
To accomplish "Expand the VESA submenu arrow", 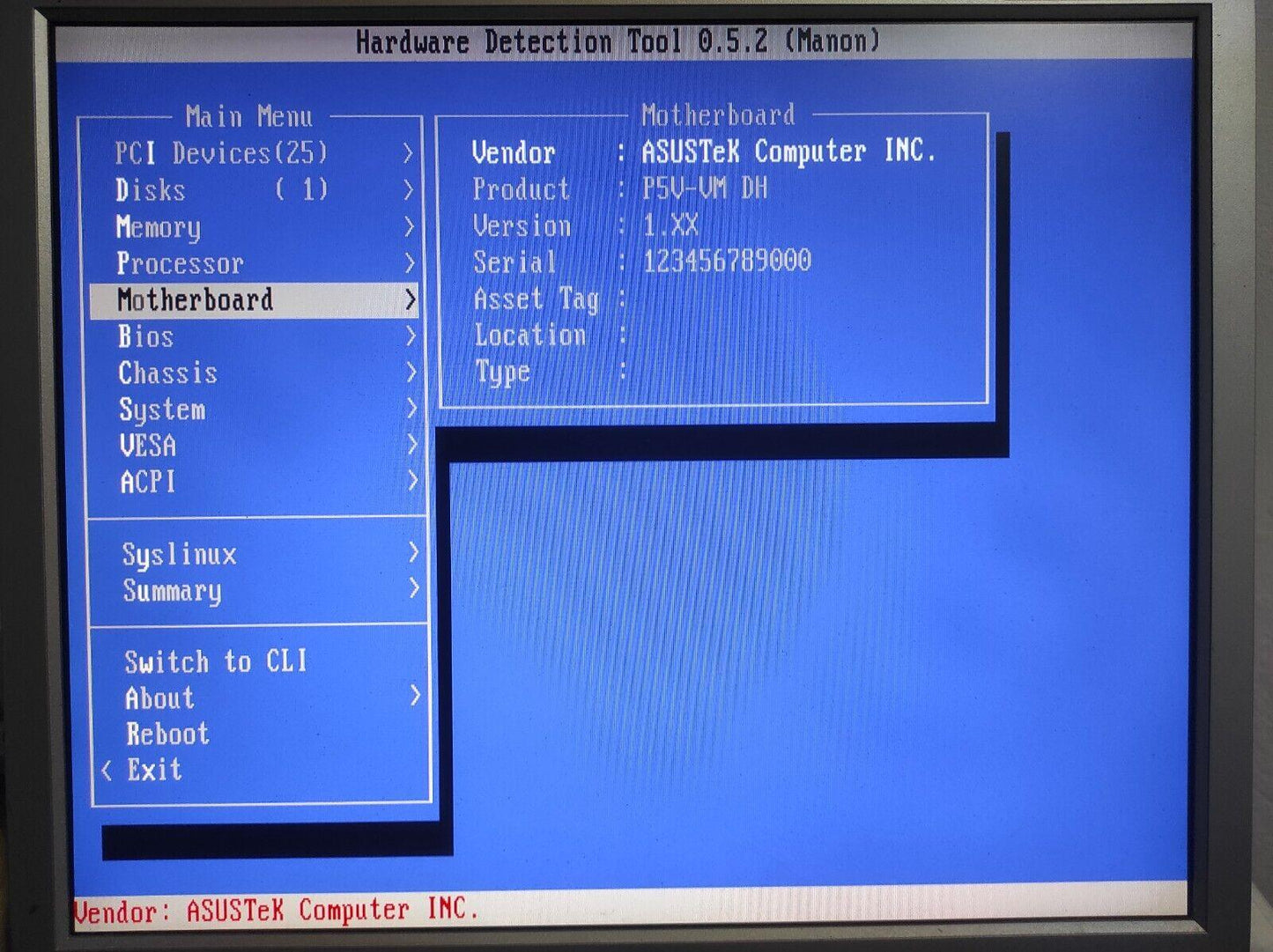I will tap(411, 446).
